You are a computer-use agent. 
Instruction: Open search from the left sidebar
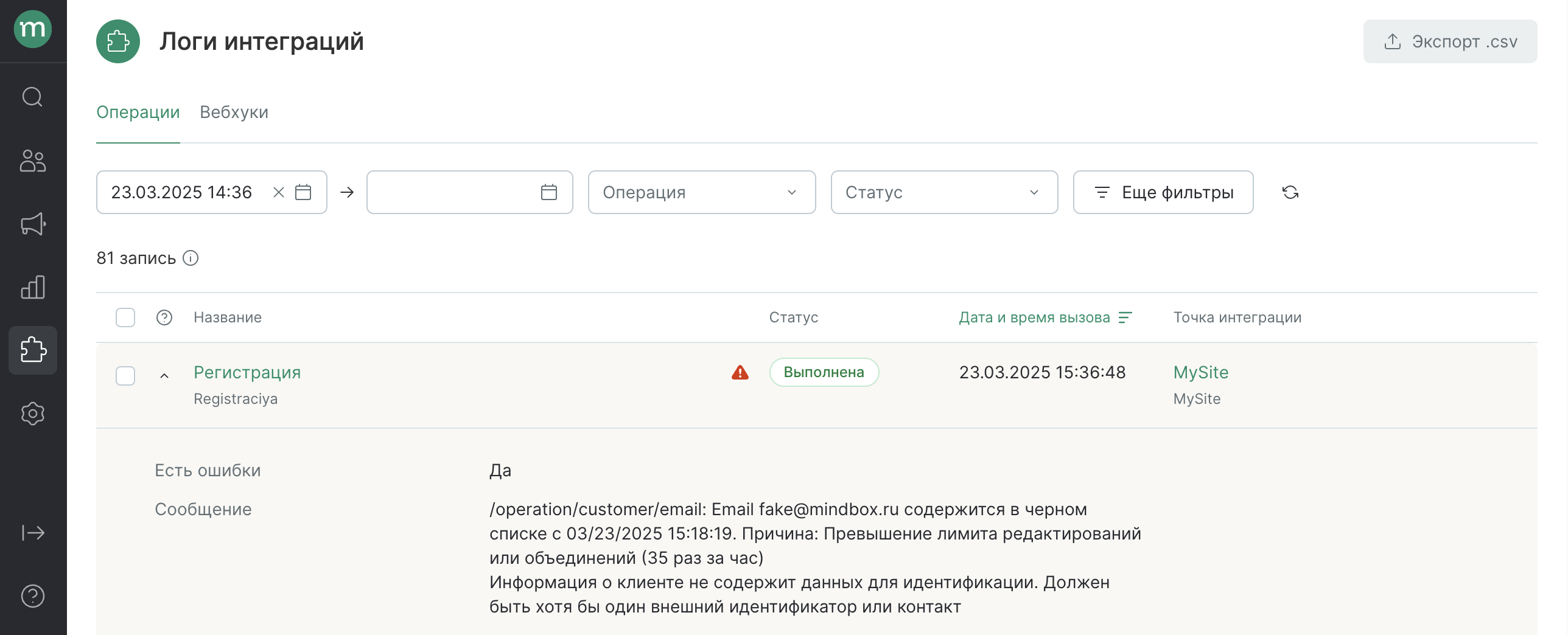(33, 97)
